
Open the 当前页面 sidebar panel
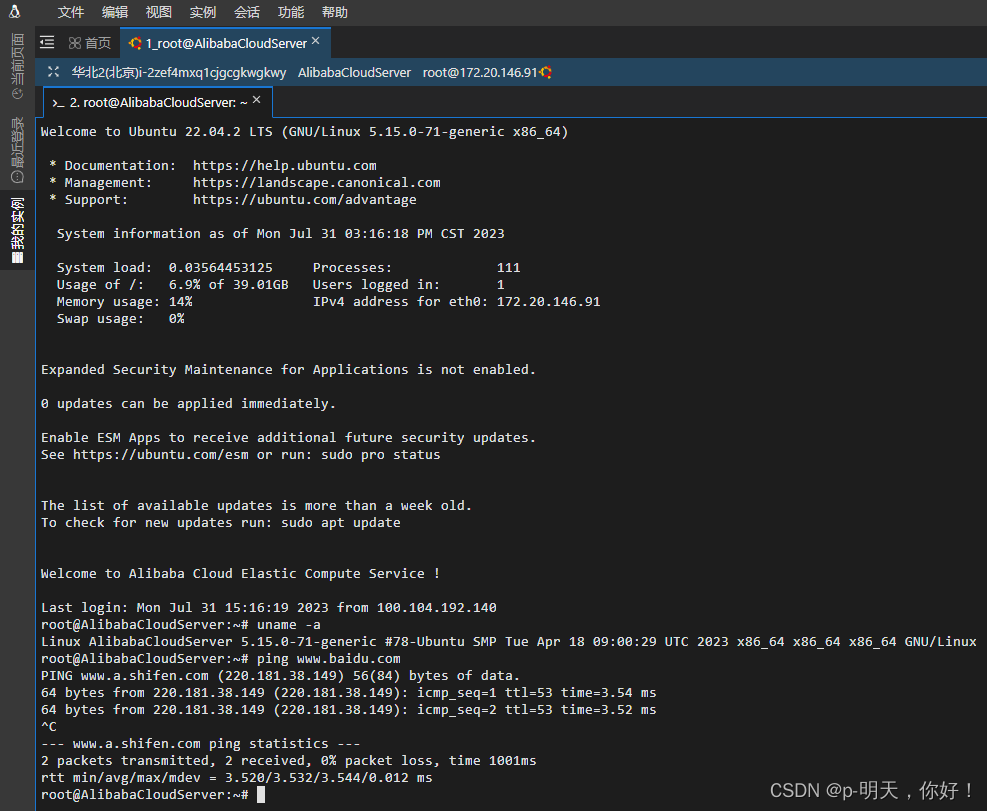[18, 66]
